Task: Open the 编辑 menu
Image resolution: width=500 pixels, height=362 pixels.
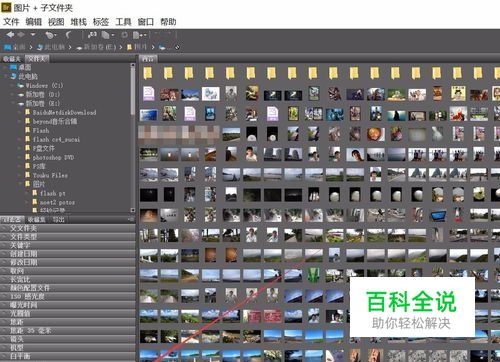Action: [x=34, y=22]
